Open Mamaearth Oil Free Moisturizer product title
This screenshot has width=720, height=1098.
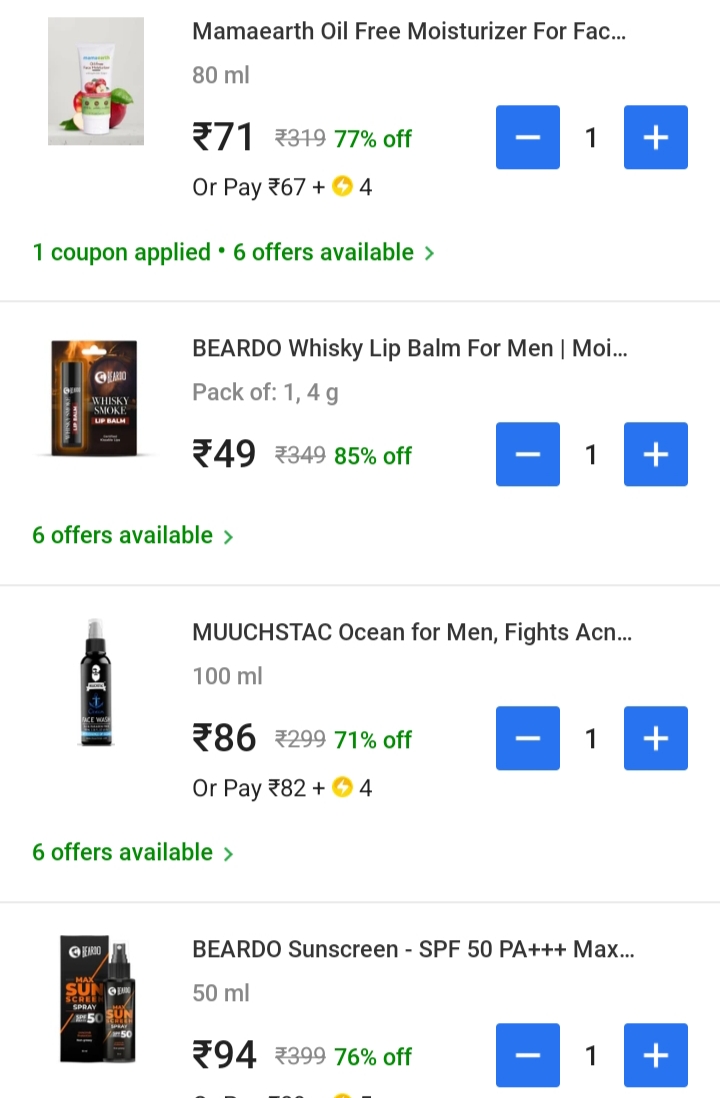[x=409, y=31]
